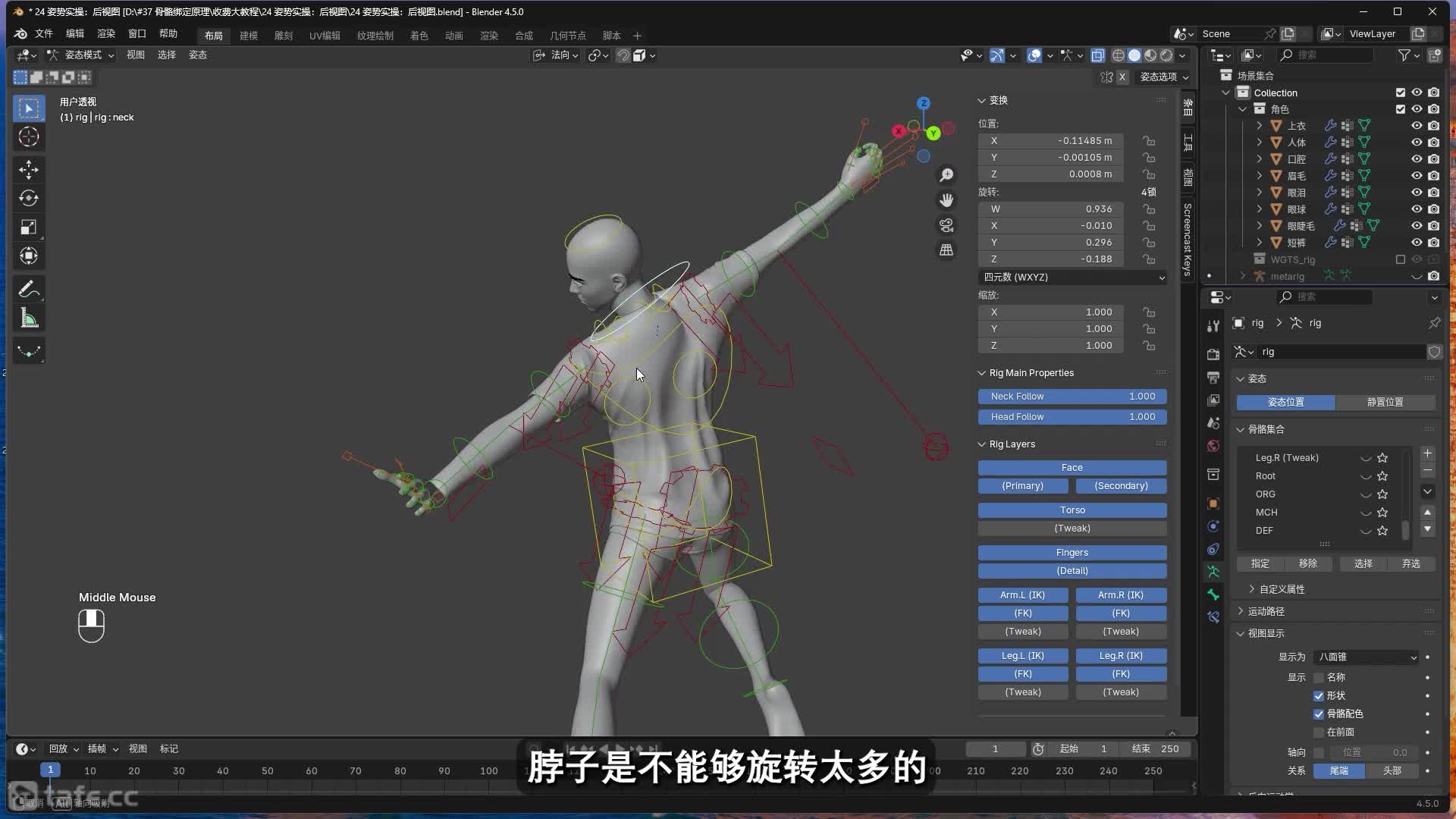Select the Breakdowner pose tool
This screenshot has width=1456, height=819.
click(29, 350)
